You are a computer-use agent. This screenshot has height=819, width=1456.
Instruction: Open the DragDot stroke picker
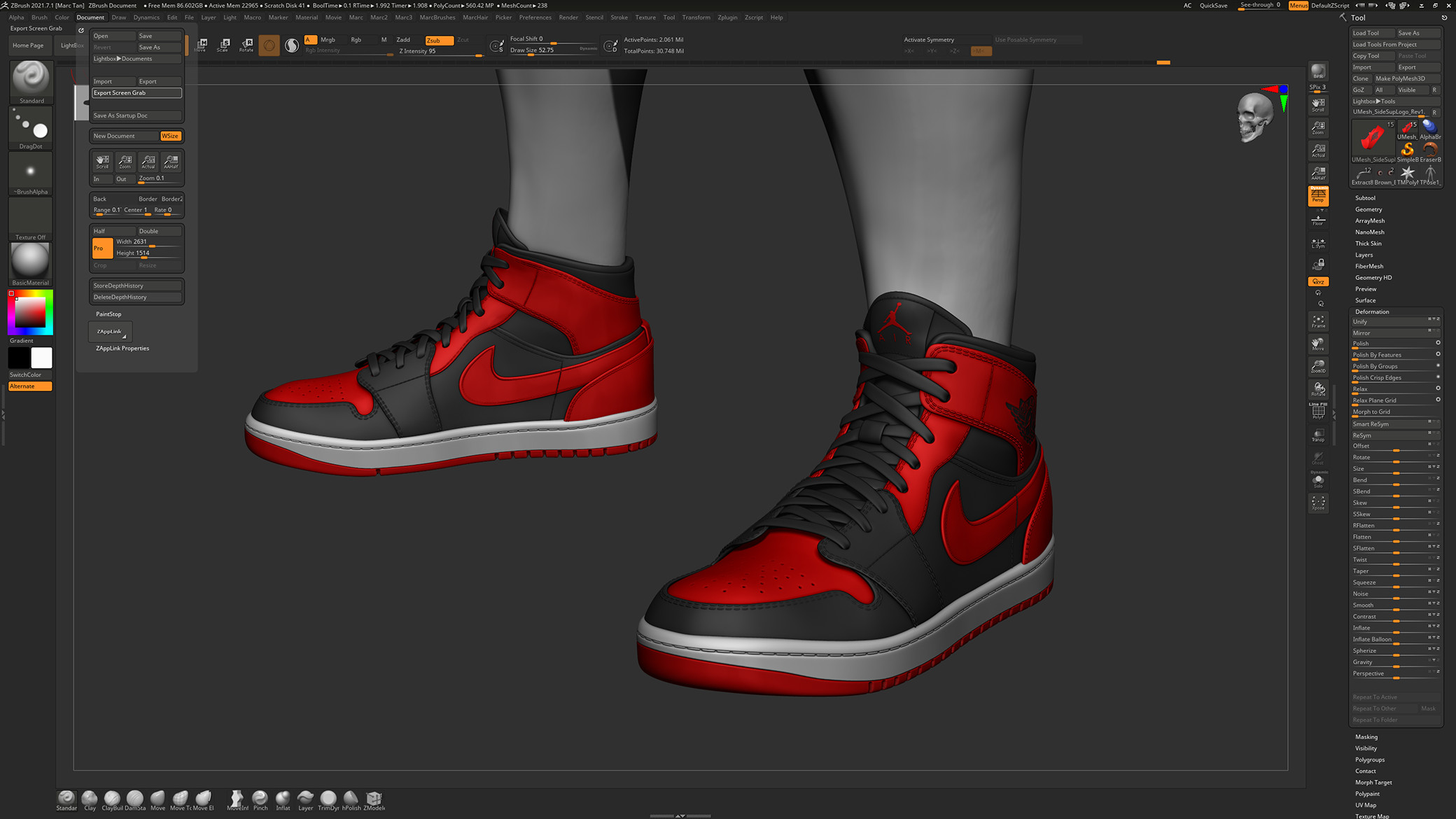coord(31,128)
